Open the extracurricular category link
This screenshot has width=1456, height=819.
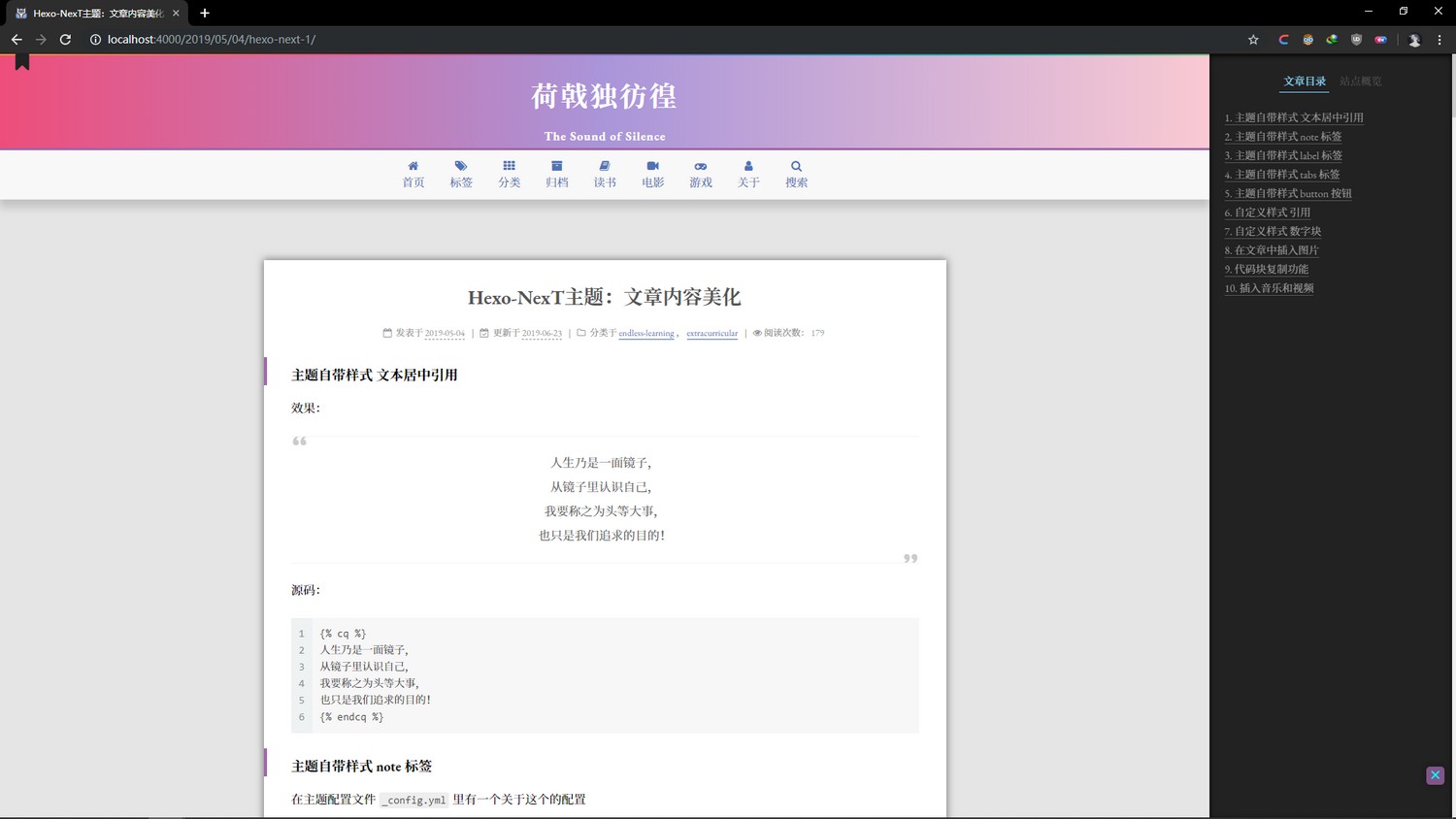[712, 333]
